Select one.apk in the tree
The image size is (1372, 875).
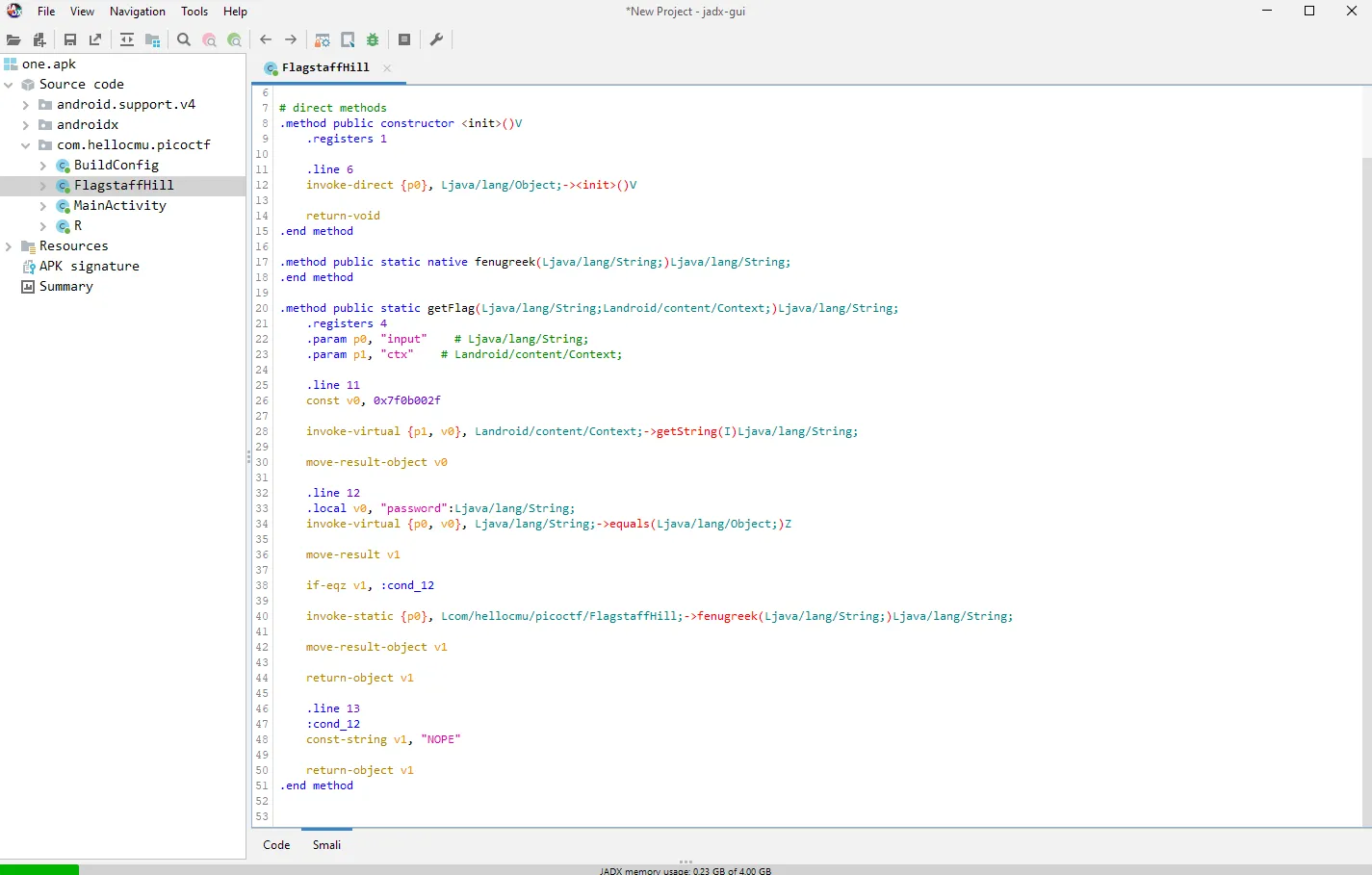[x=48, y=64]
